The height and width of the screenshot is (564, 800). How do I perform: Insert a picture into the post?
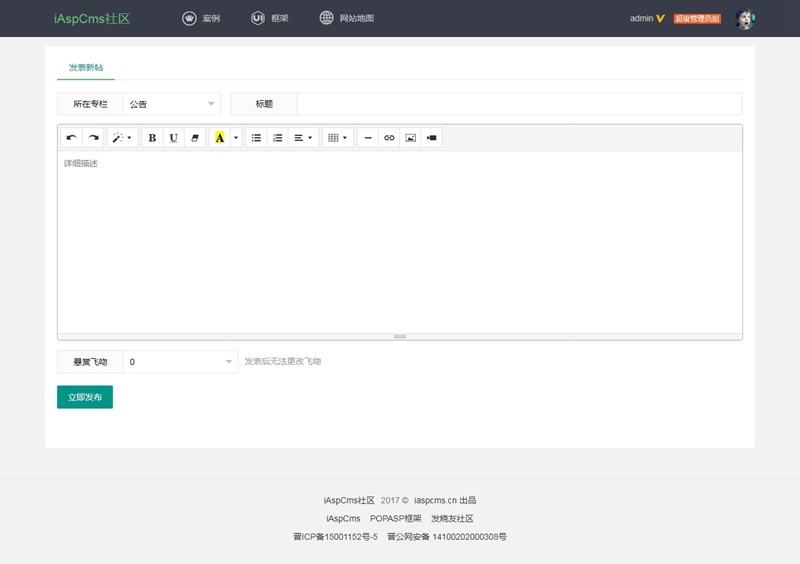point(410,138)
